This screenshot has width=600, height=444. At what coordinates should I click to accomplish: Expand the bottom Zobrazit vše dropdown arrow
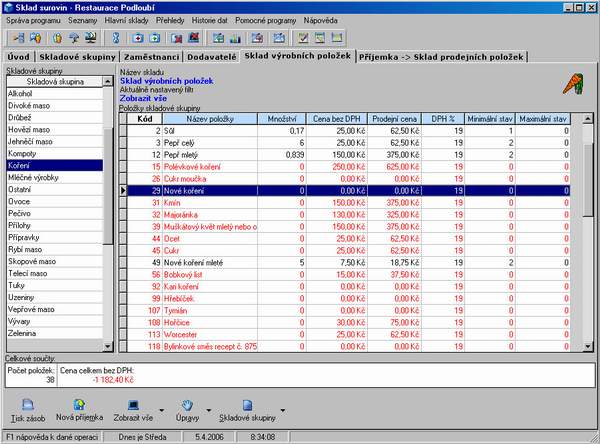point(161,409)
